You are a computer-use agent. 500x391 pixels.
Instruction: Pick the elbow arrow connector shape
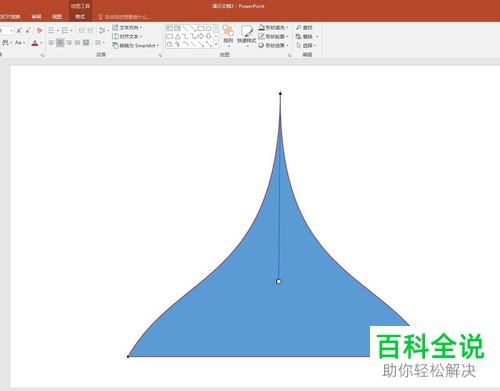click(x=193, y=36)
